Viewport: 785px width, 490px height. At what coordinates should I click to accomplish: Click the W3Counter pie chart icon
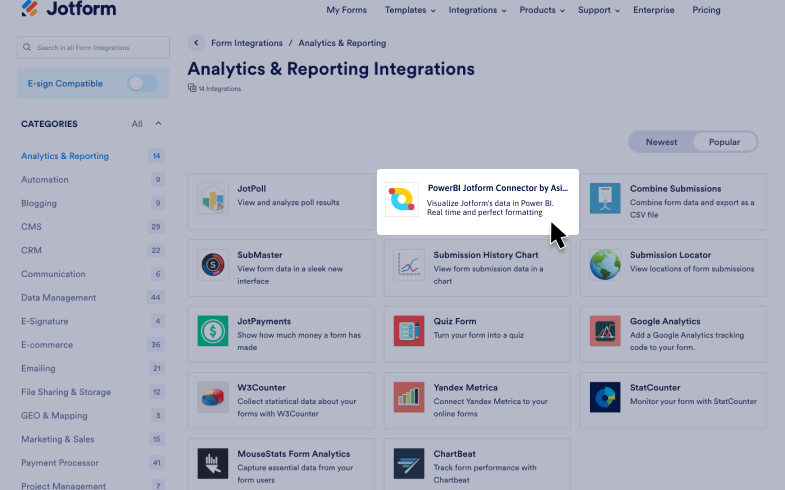tap(213, 397)
